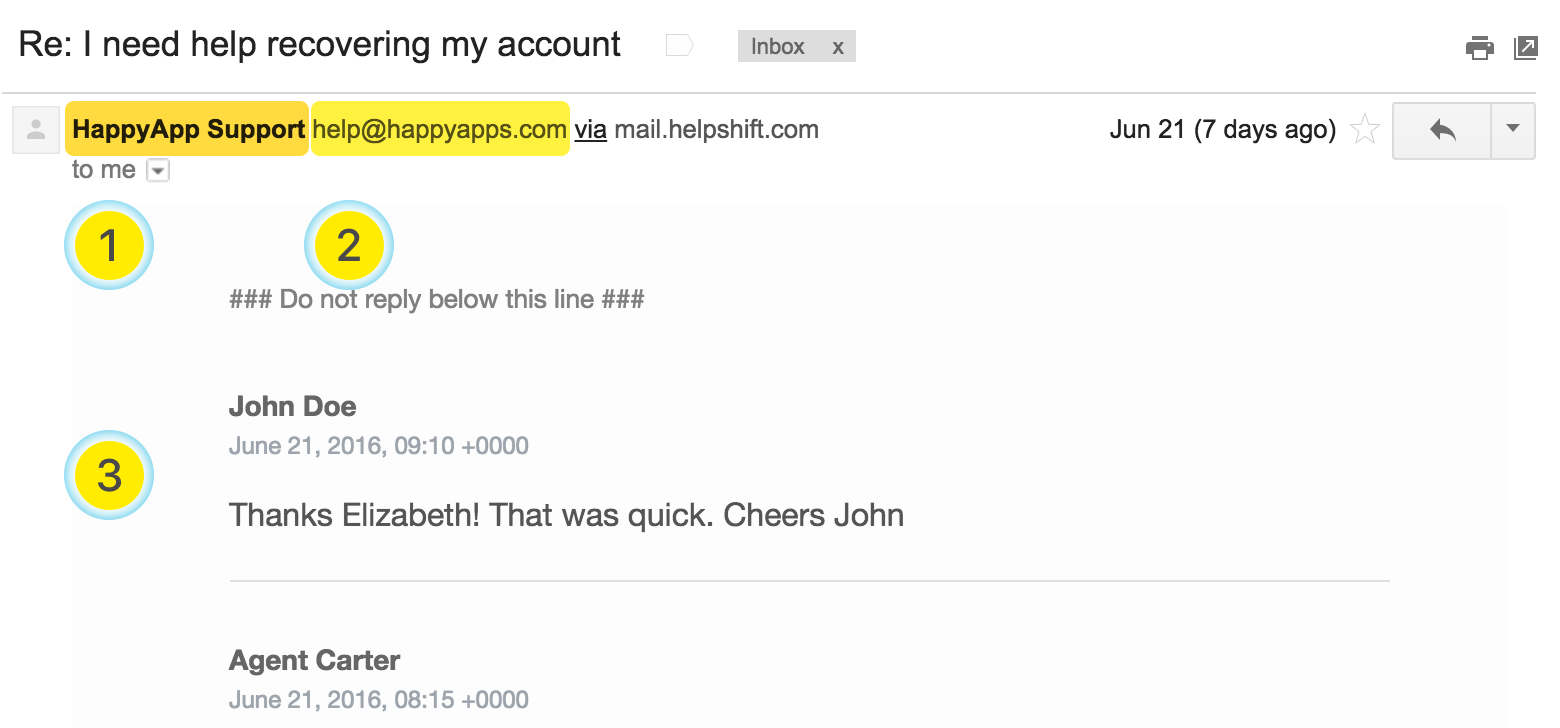Click the Inbox label tag
This screenshot has width=1560, height=728.
pos(778,47)
